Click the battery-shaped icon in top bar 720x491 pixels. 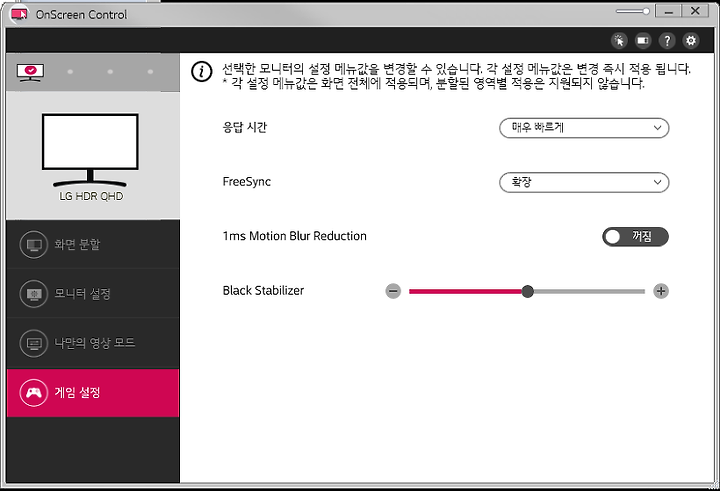click(x=643, y=41)
